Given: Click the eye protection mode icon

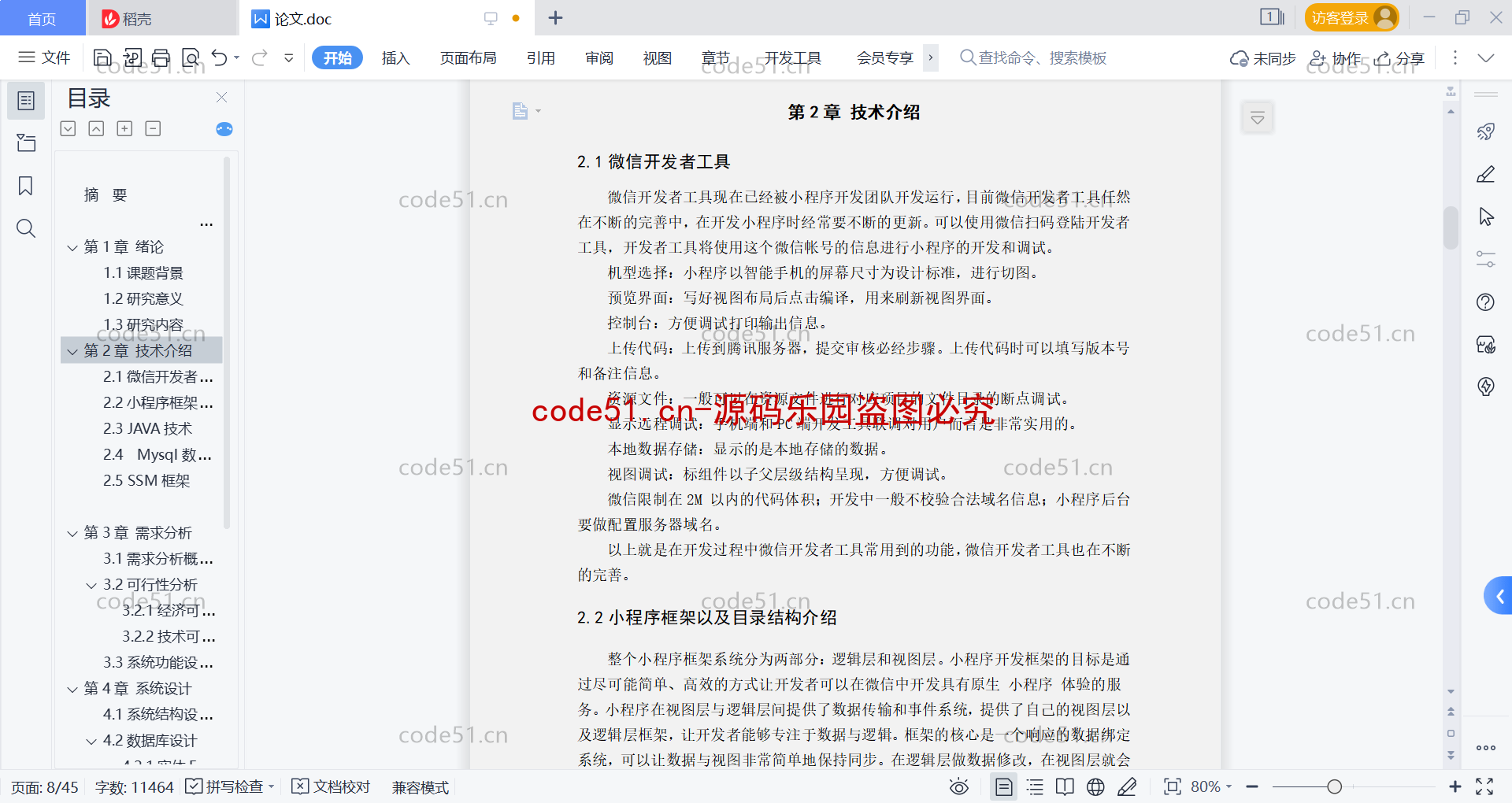Looking at the screenshot, I should tap(958, 786).
